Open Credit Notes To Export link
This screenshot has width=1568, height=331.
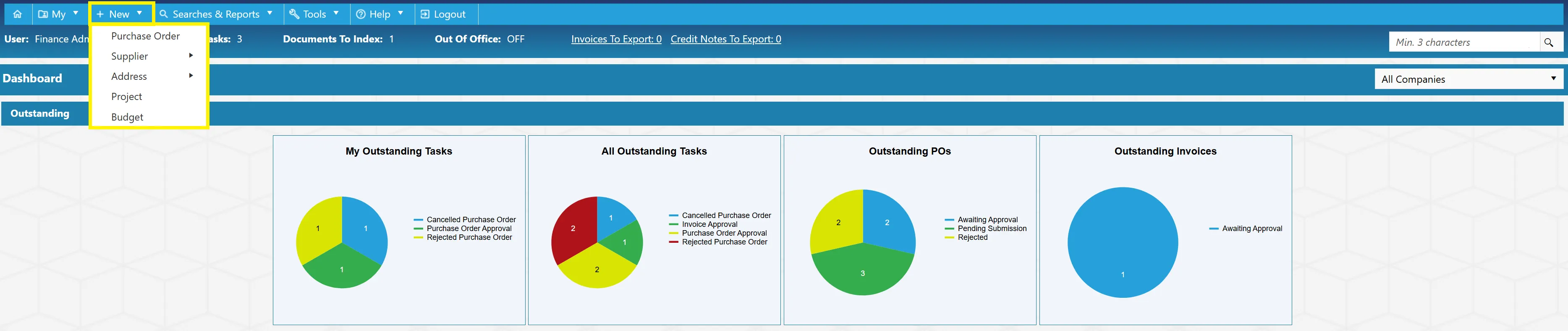tap(725, 39)
